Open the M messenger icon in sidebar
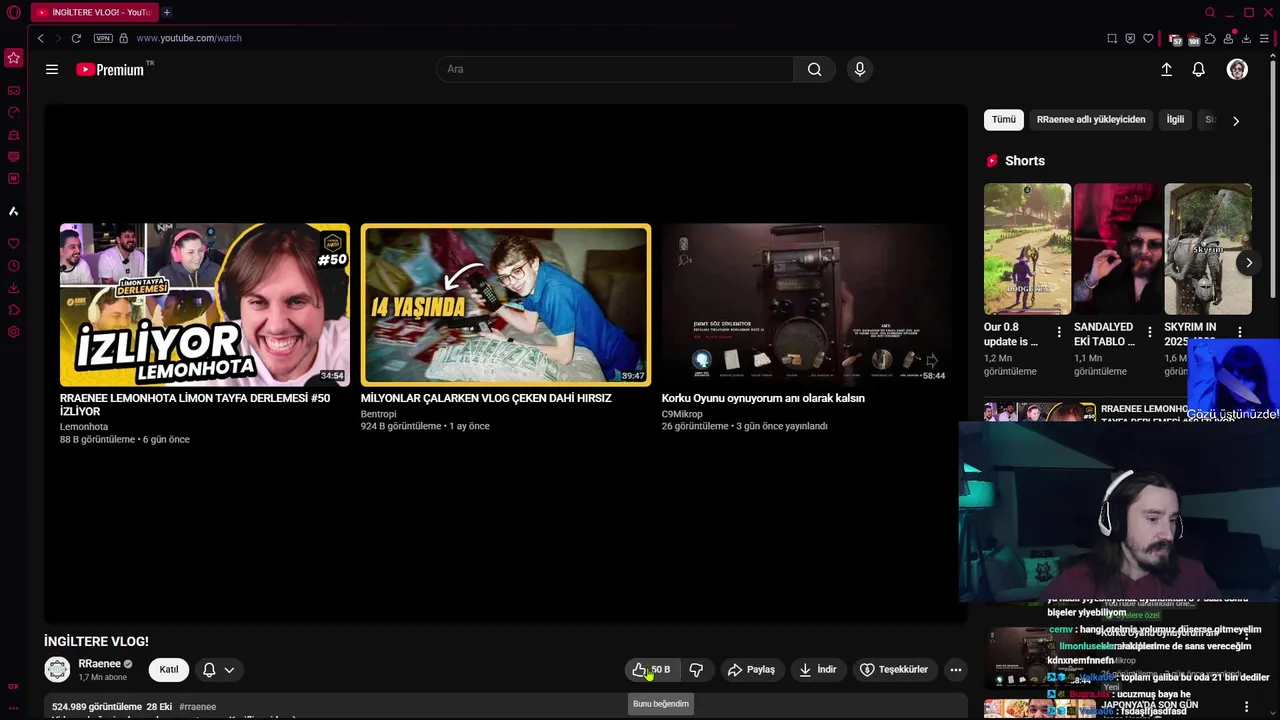 point(14,179)
